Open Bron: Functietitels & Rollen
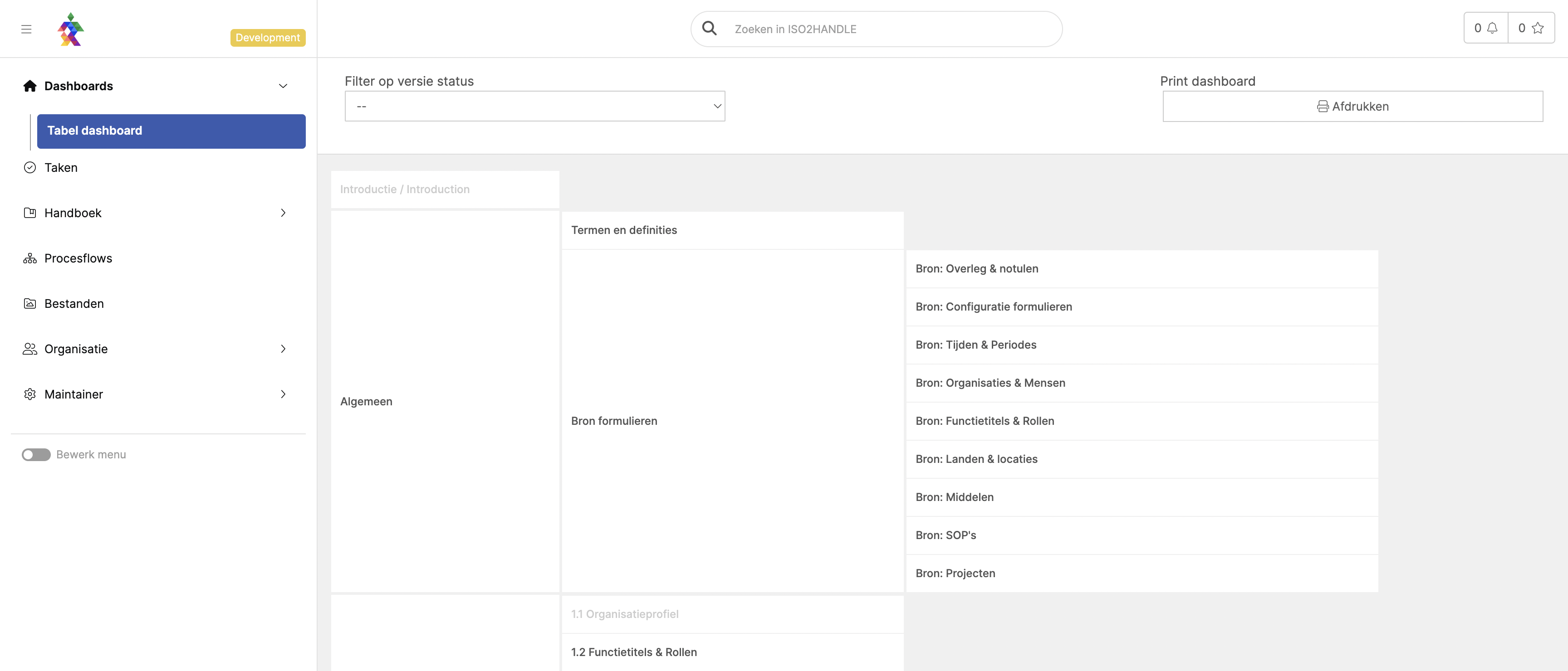The image size is (1568, 671). pyautogui.click(x=1142, y=421)
